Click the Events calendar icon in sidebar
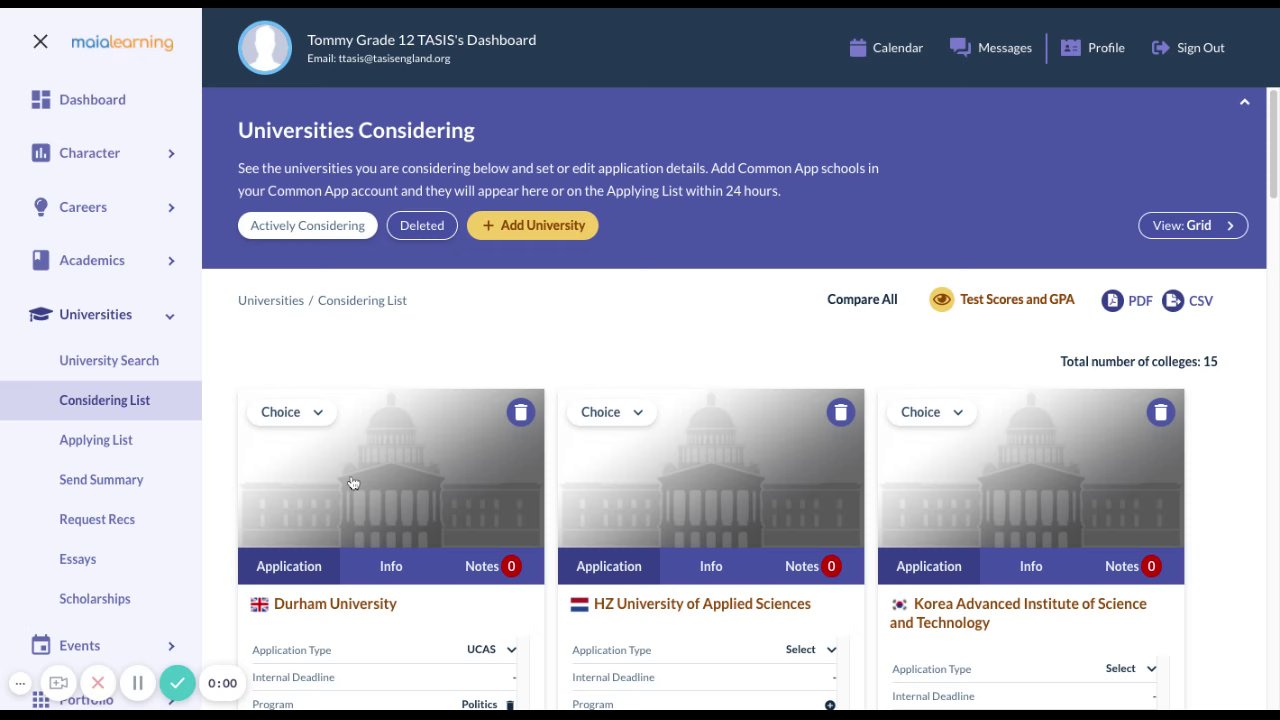The image size is (1280, 720). pyautogui.click(x=40, y=645)
